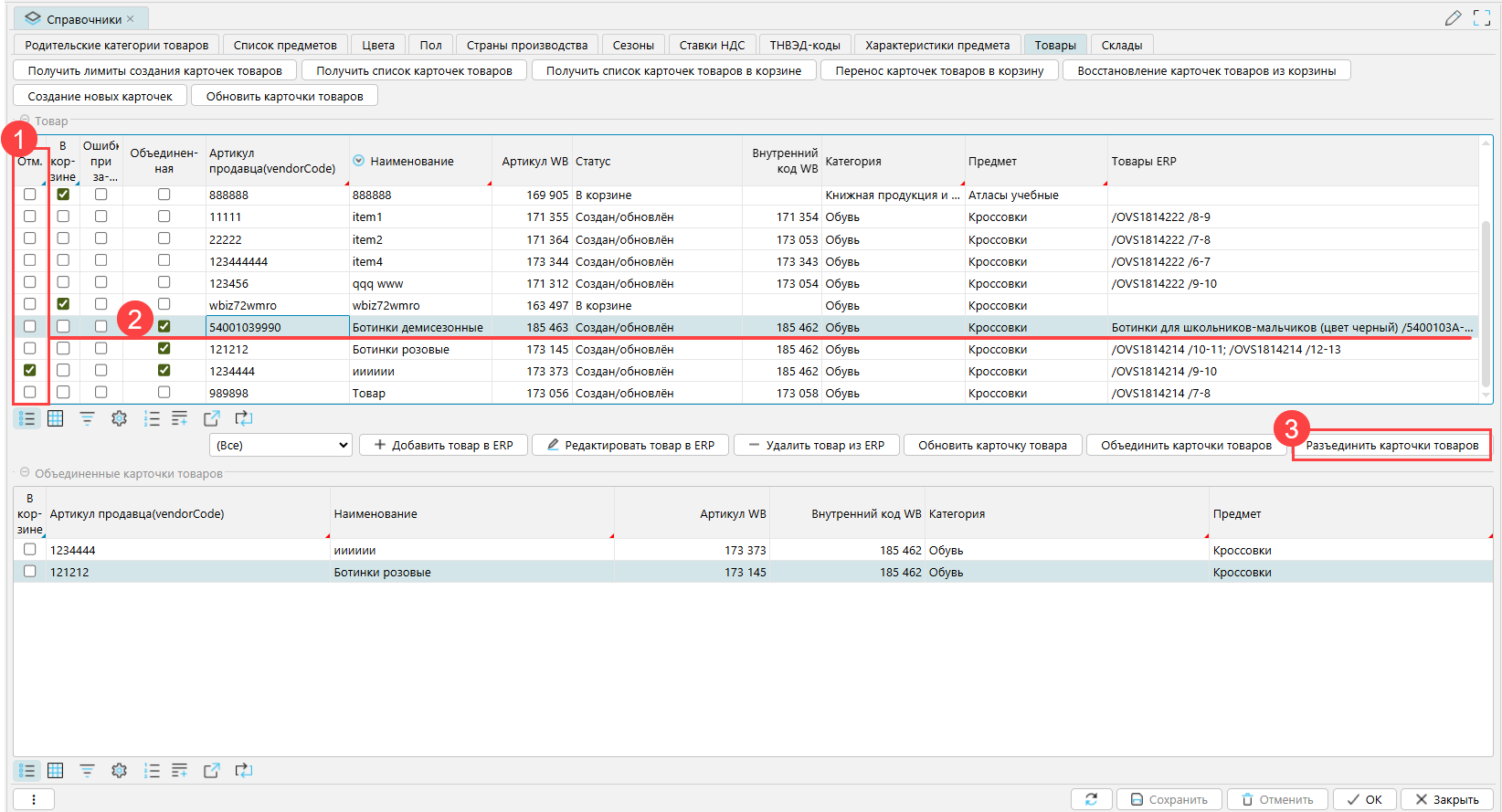Toggle Ошибка checkbox for row 22222
Viewport: 1502px width, 812px height.
100,238
